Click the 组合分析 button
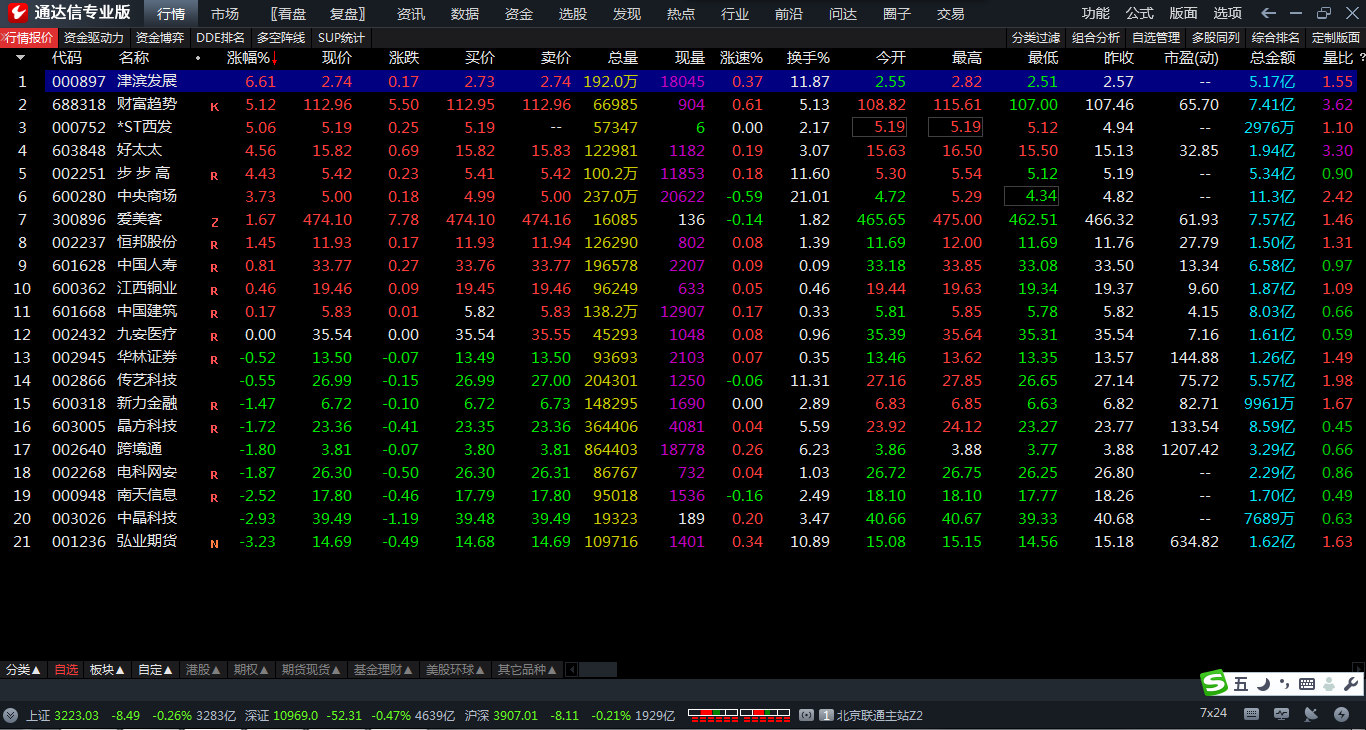Viewport: 1366px width, 730px height. click(1096, 37)
